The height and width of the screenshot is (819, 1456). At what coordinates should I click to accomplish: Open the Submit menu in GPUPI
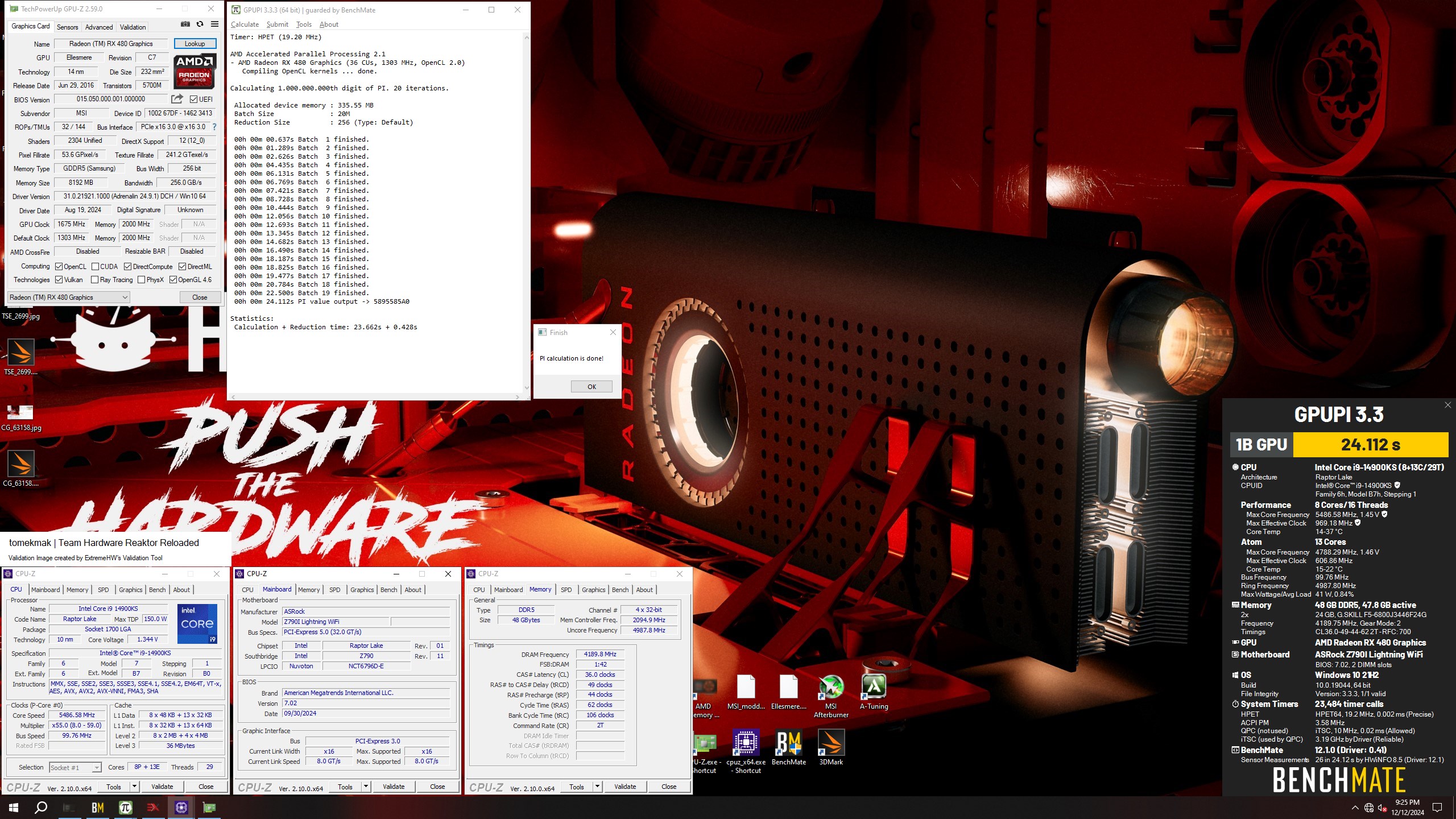tap(277, 24)
